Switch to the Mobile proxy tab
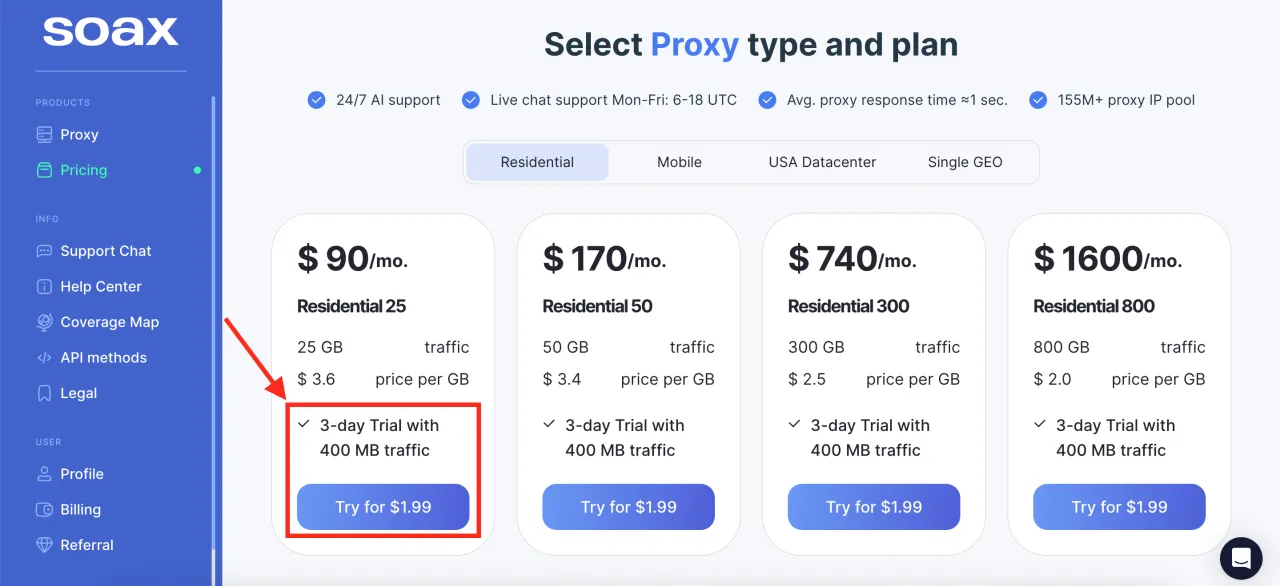Image resolution: width=1280 pixels, height=586 pixels. click(x=679, y=162)
